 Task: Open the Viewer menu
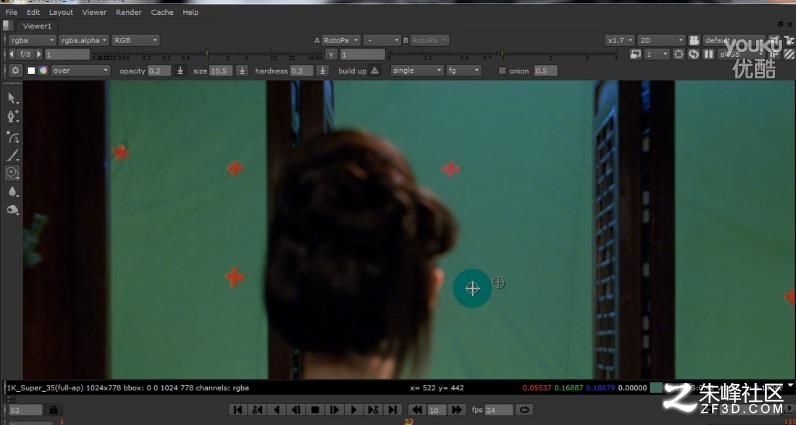coord(94,12)
